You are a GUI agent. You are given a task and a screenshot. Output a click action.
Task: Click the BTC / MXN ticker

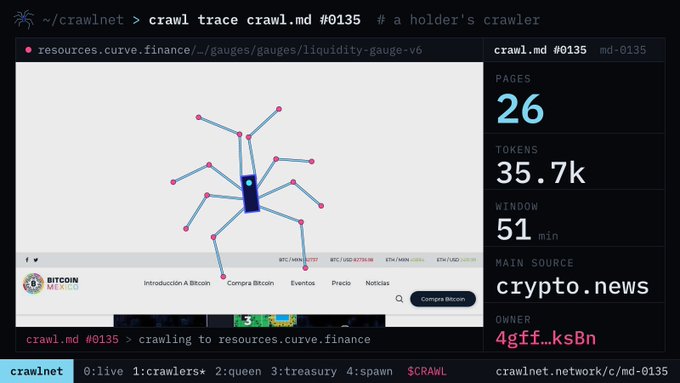pos(298,260)
